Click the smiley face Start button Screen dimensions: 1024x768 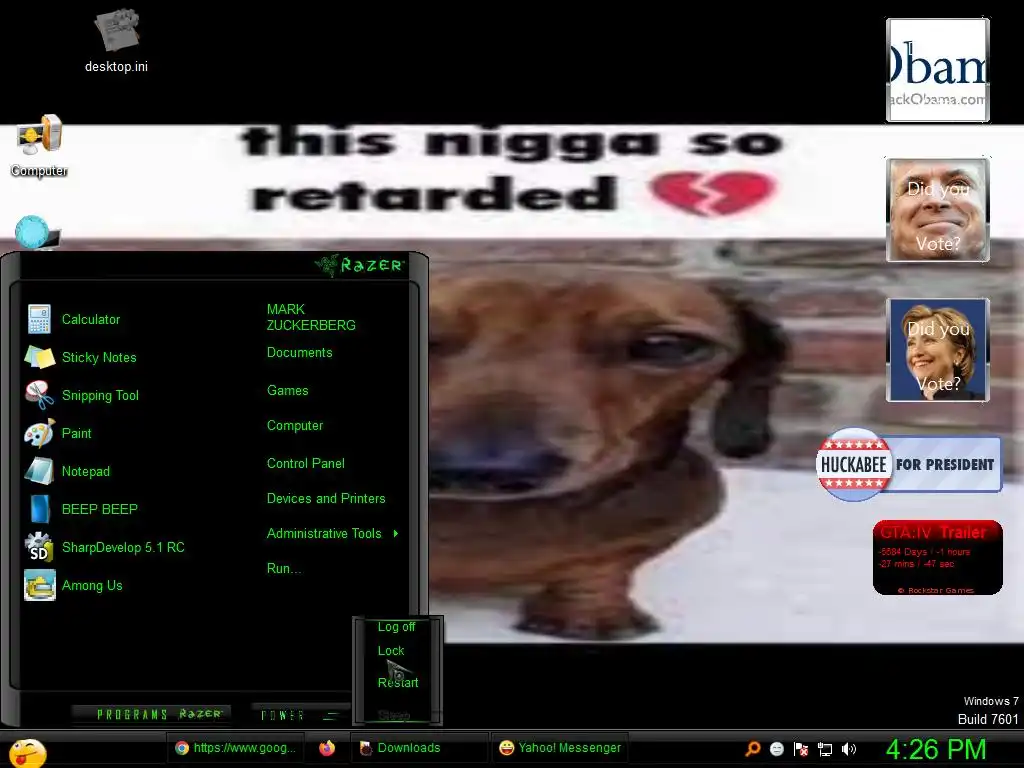click(x=27, y=753)
